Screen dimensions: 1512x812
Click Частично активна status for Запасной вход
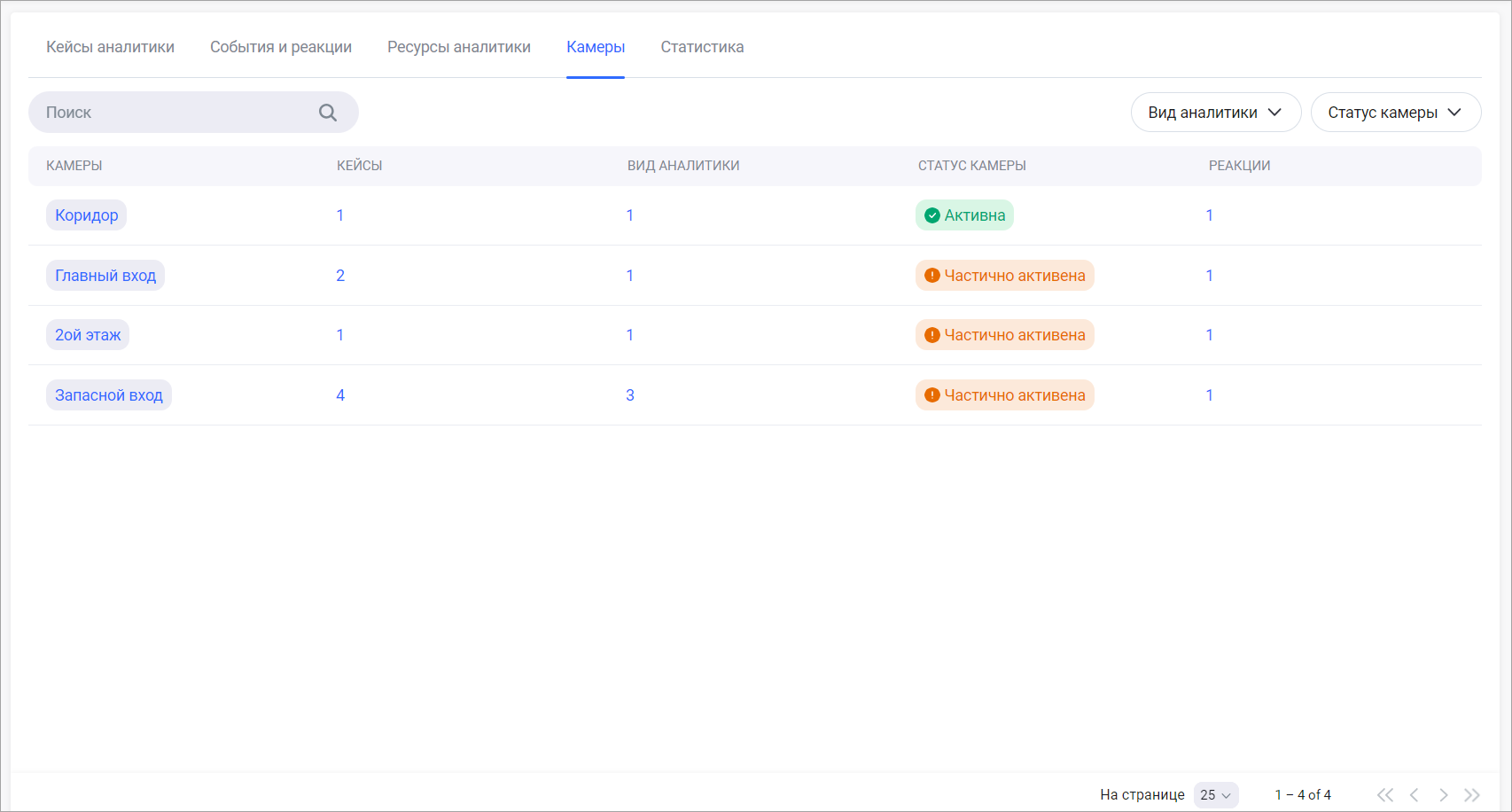[1004, 395]
